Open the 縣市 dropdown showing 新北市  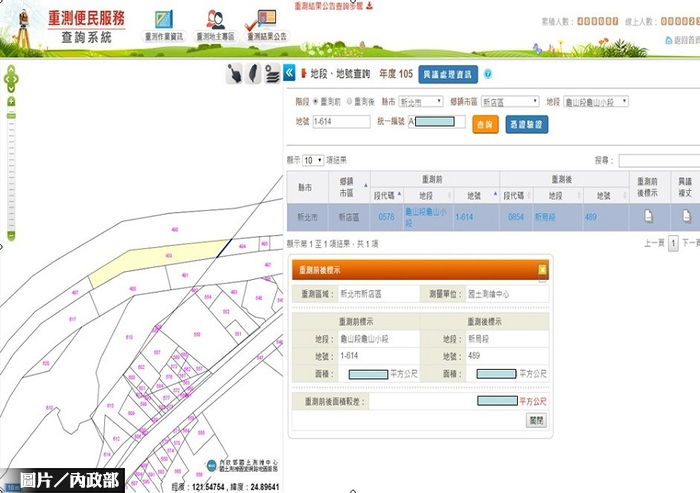point(421,102)
